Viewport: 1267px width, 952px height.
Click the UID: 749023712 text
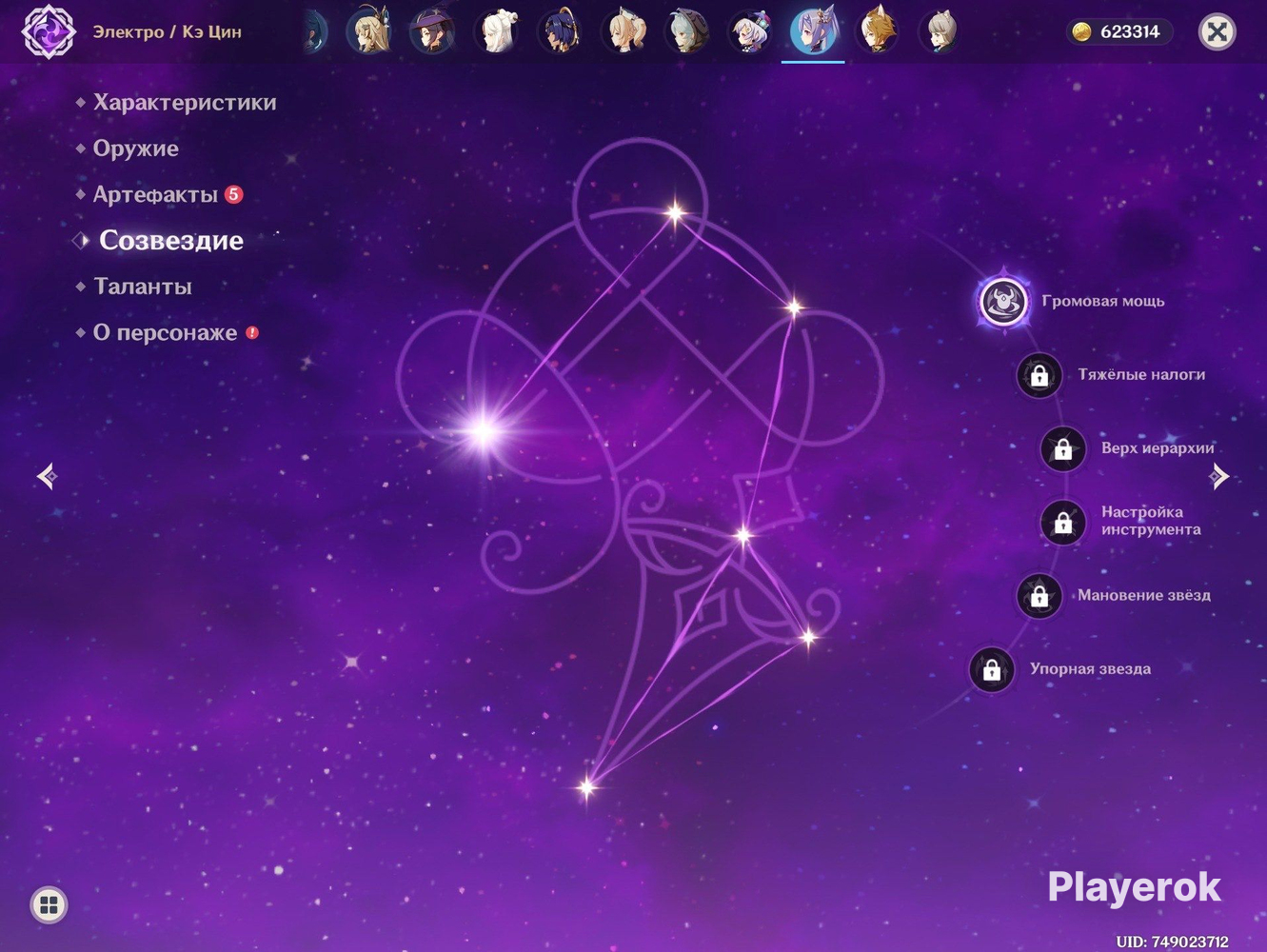[x=1172, y=942]
